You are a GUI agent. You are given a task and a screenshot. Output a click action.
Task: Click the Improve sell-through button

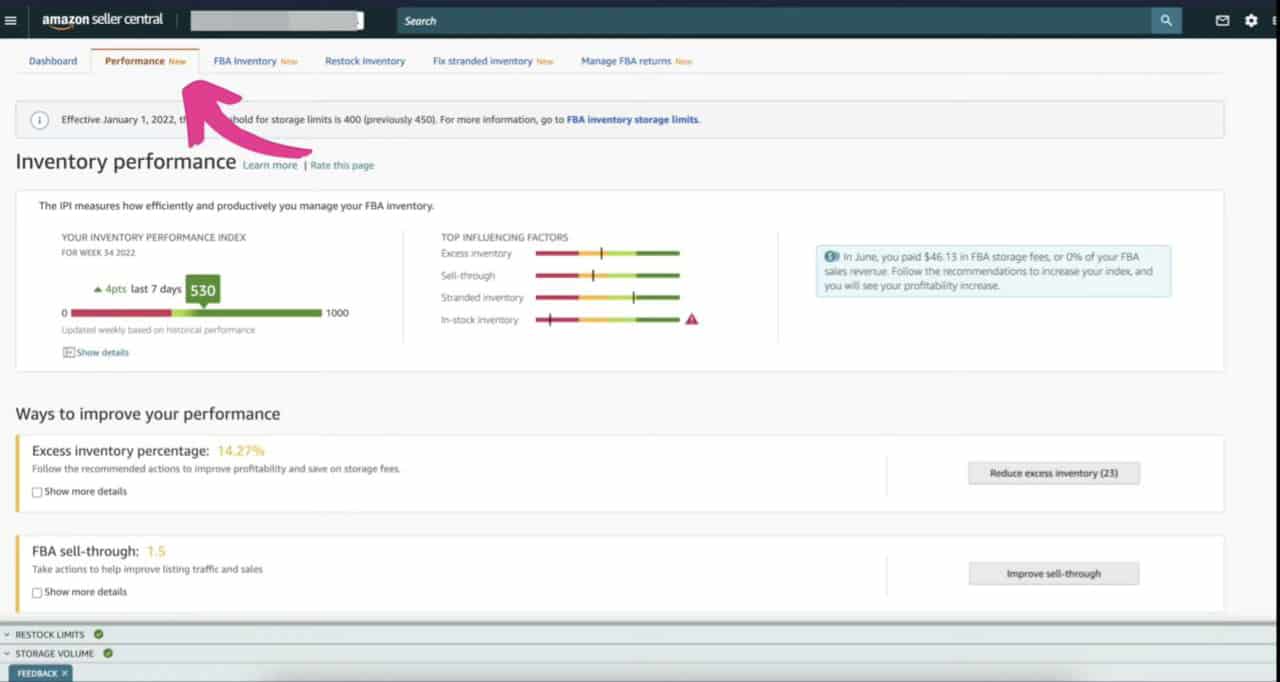(x=1054, y=574)
